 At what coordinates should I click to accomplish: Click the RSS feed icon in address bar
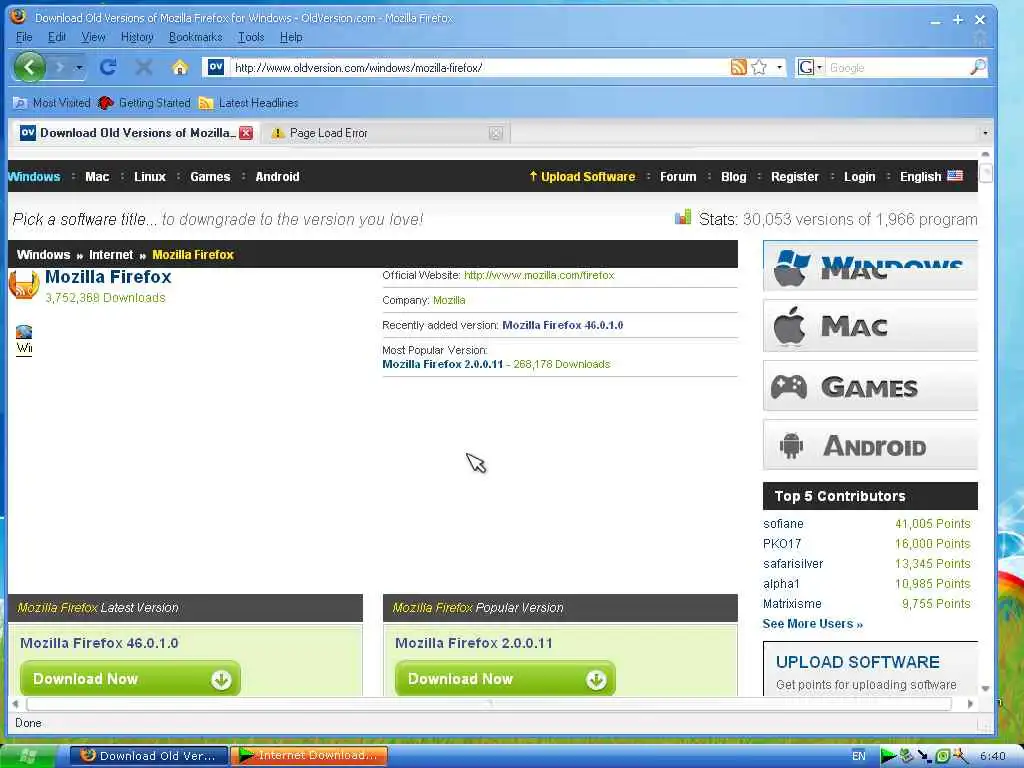(739, 67)
